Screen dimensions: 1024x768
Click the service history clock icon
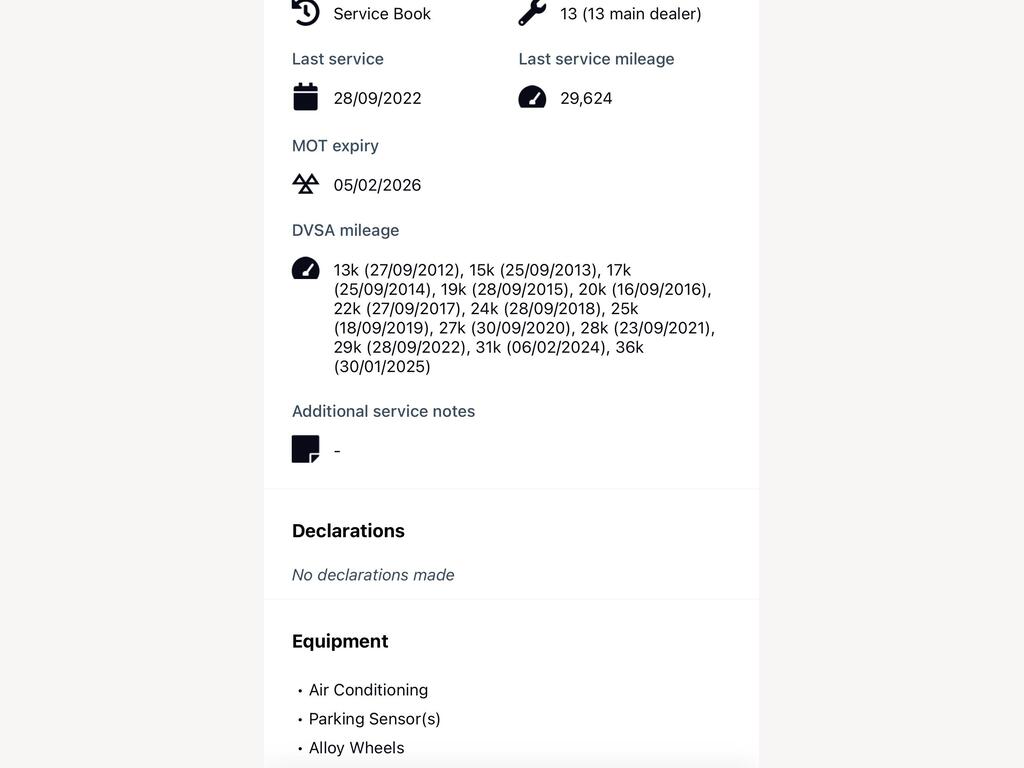pyautogui.click(x=305, y=12)
